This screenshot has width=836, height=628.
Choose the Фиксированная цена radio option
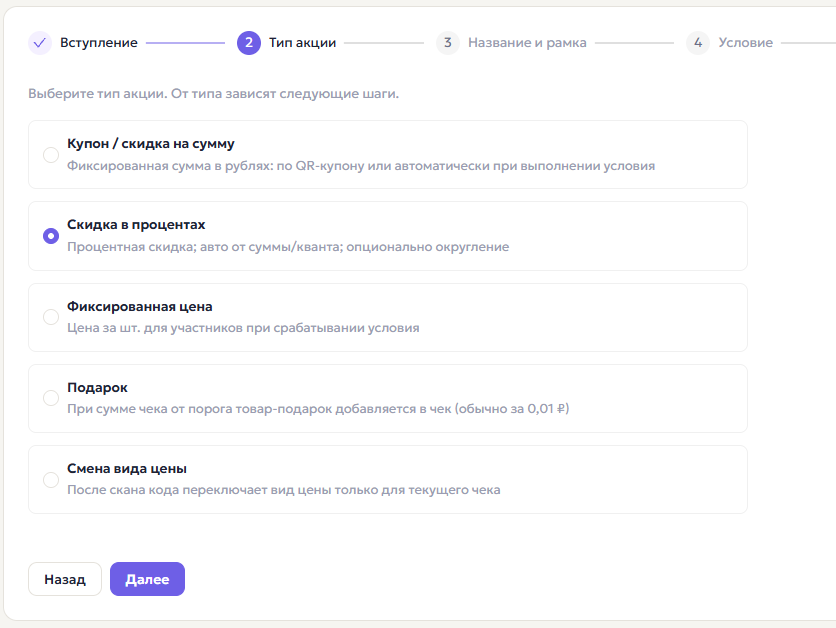coord(51,317)
